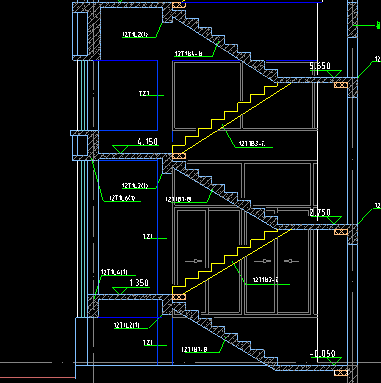Image resolution: width=381 pixels, height=383 pixels.
Task: Select the orange beam block at 4.150 landing
Action: 179,156
